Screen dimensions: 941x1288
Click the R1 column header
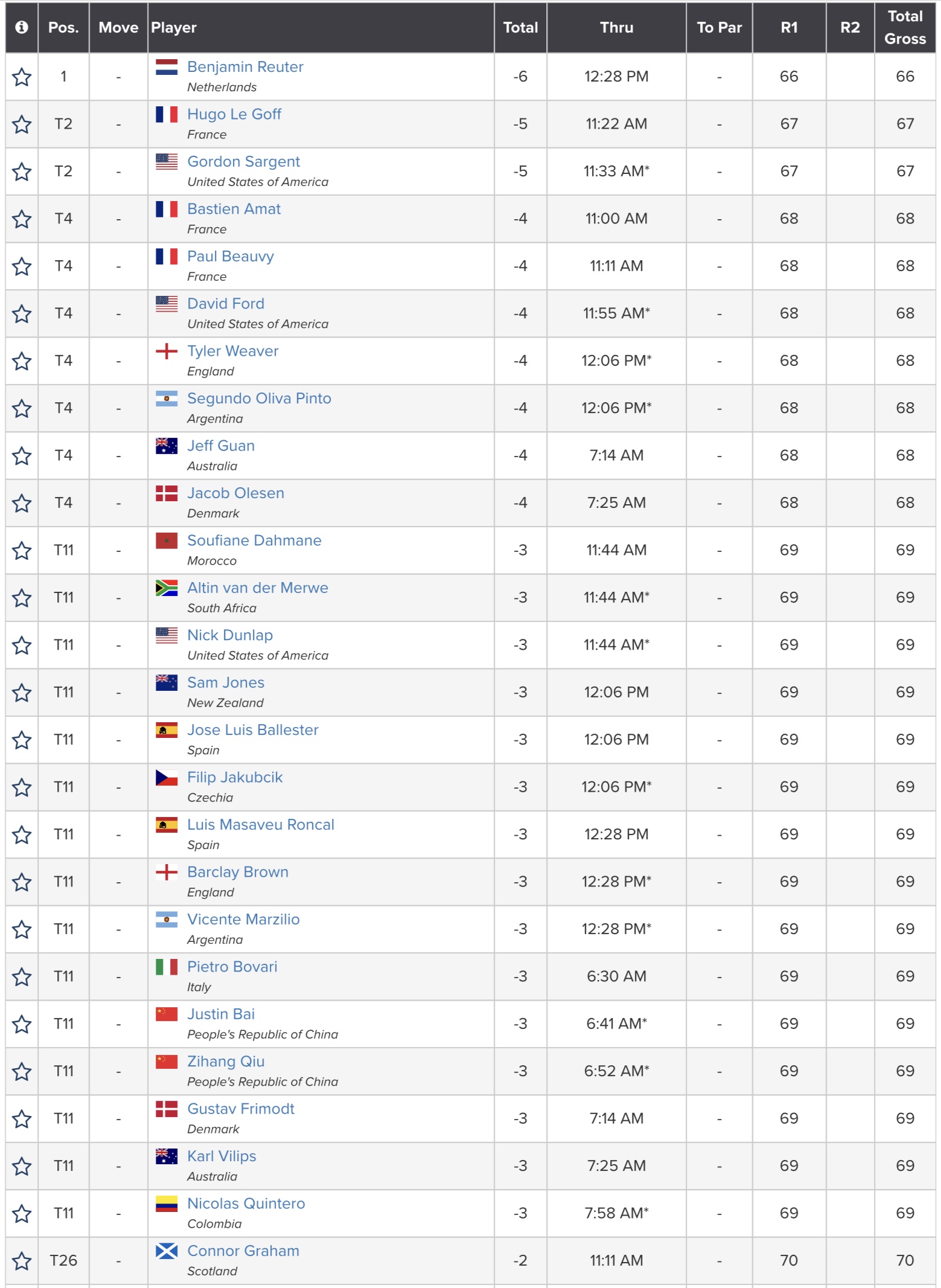pyautogui.click(x=789, y=27)
